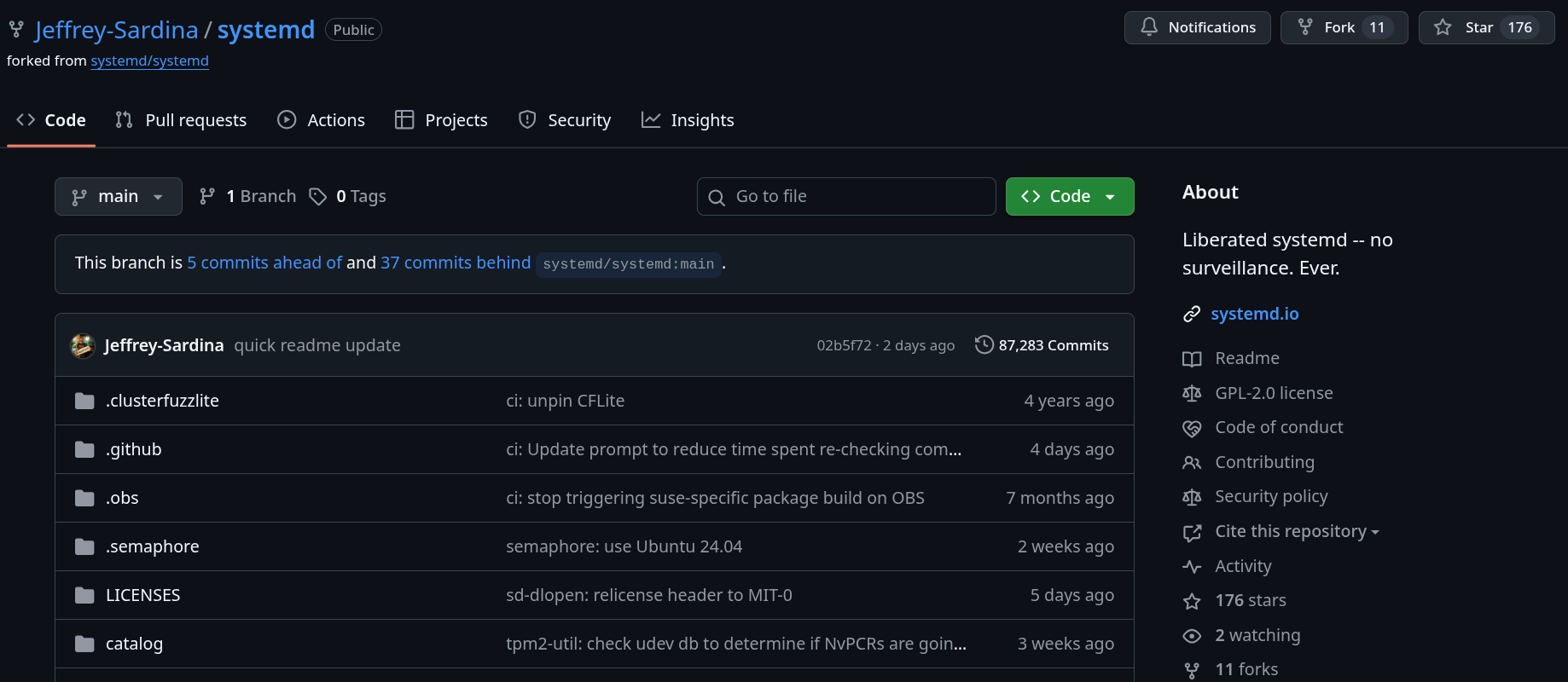Click the 5 commits ahead of link
The image size is (1568, 682).
[x=264, y=263]
